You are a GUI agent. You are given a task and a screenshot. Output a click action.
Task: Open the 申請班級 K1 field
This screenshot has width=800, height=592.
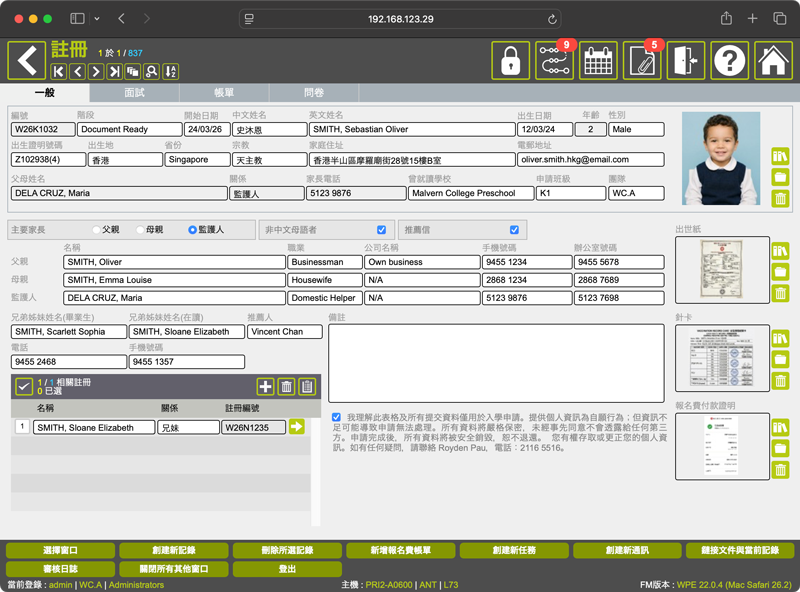pos(569,193)
